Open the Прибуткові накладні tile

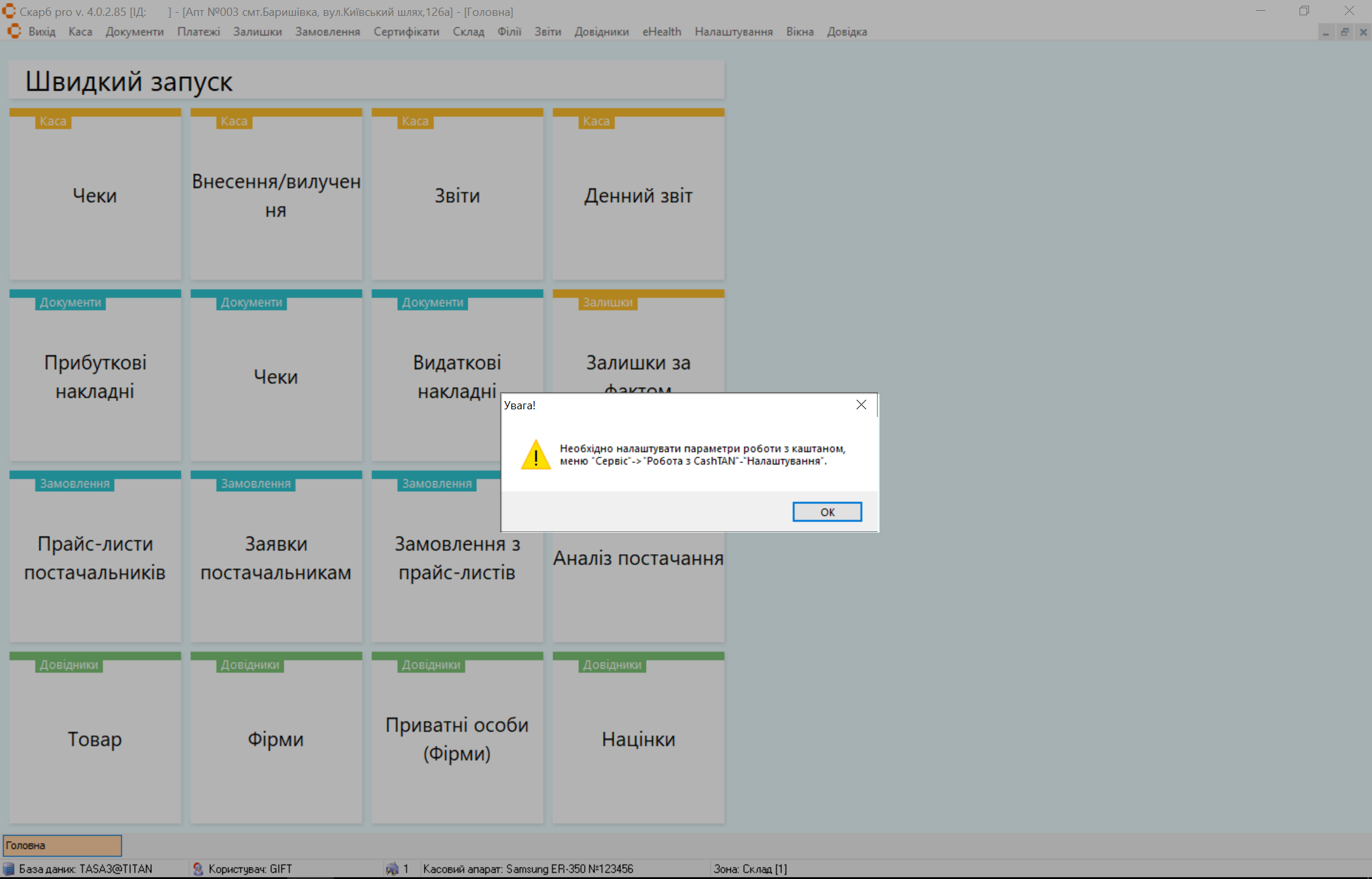tap(95, 376)
